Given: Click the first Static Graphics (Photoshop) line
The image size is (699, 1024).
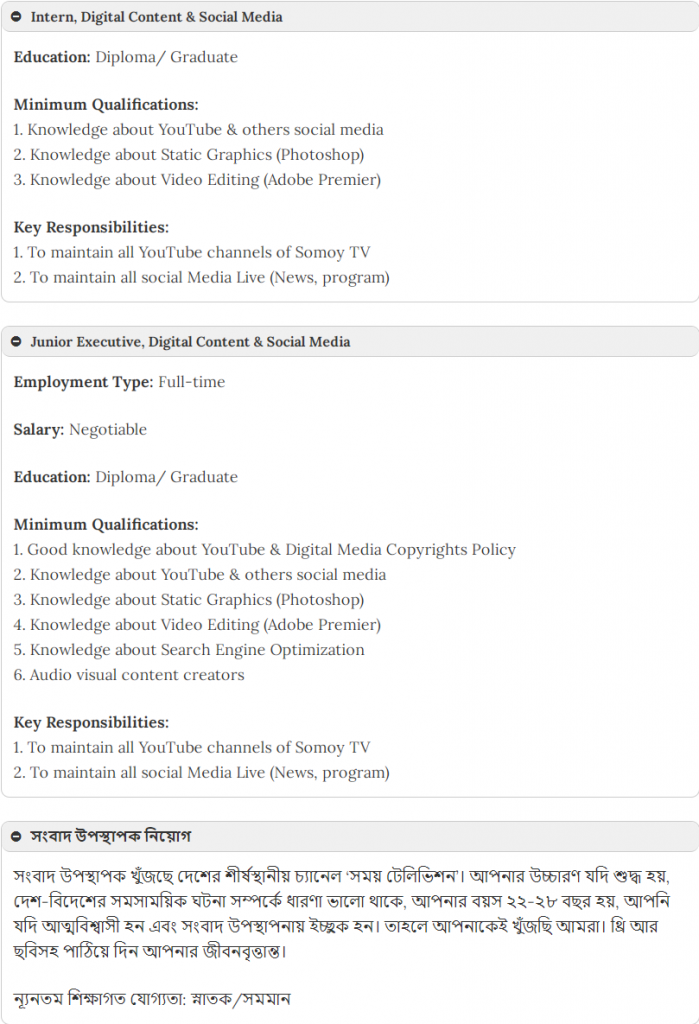Looking at the screenshot, I should tap(189, 155).
